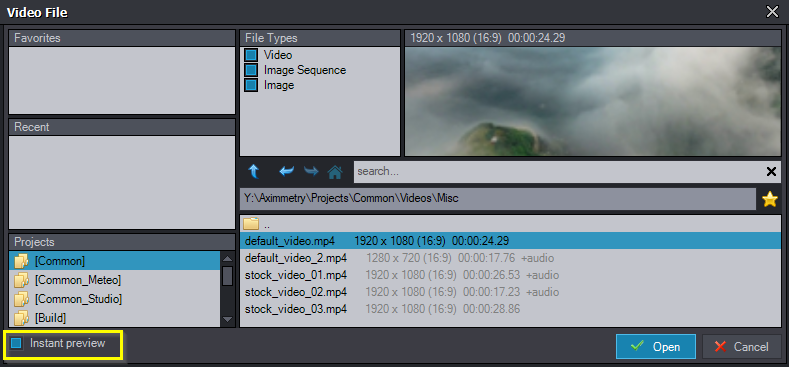
Task: Select stock_video_02.mp4 in the file list
Action: point(510,292)
